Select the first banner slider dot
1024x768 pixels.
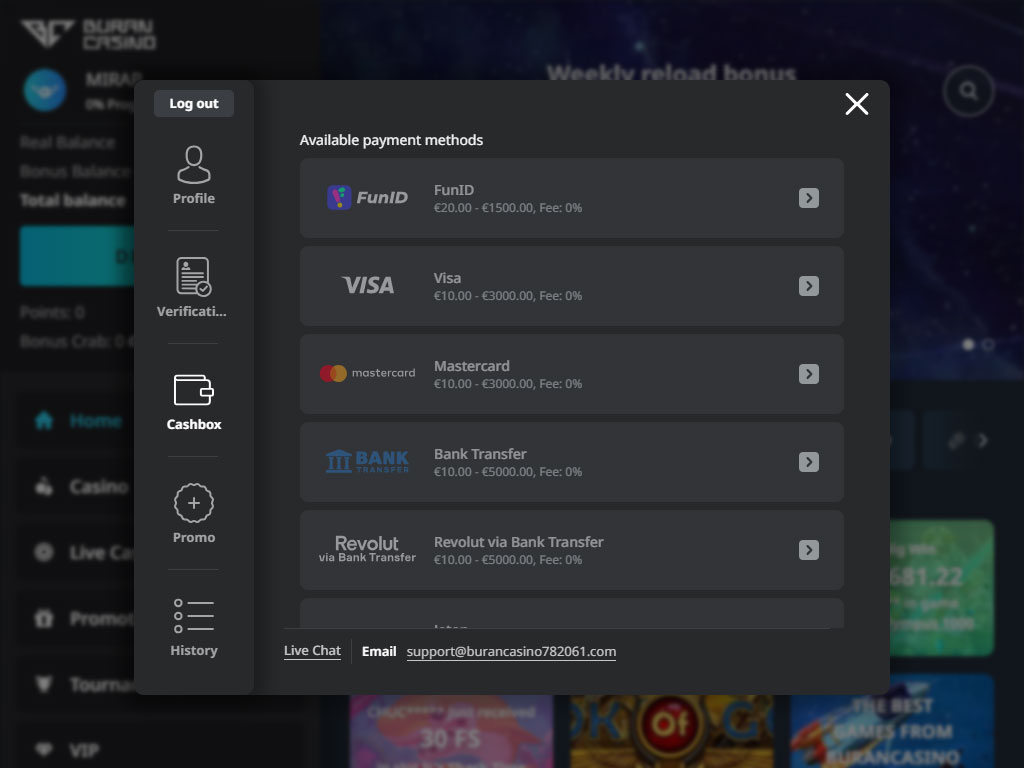point(968,344)
